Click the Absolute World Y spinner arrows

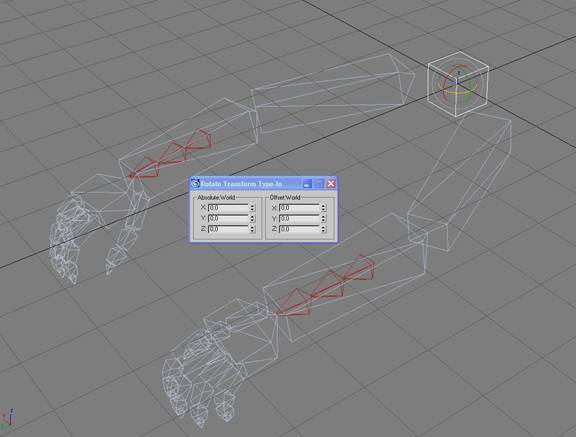(252, 218)
